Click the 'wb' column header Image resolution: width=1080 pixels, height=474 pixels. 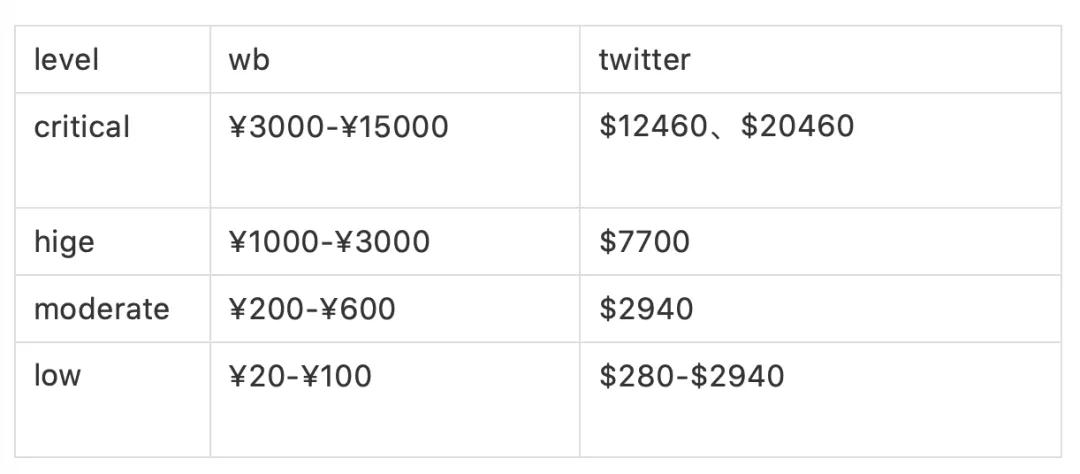pos(249,60)
